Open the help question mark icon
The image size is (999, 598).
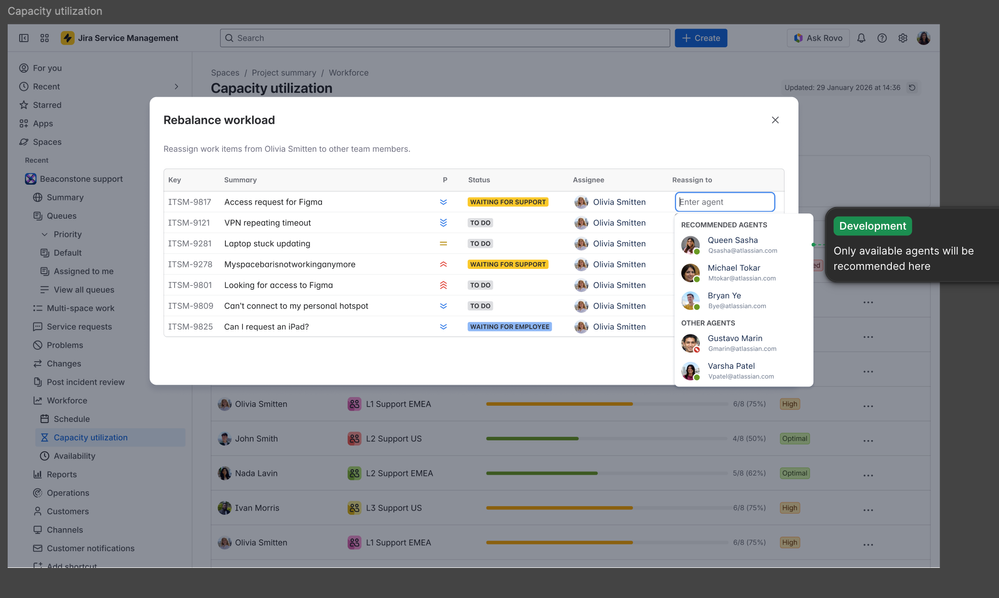882,38
